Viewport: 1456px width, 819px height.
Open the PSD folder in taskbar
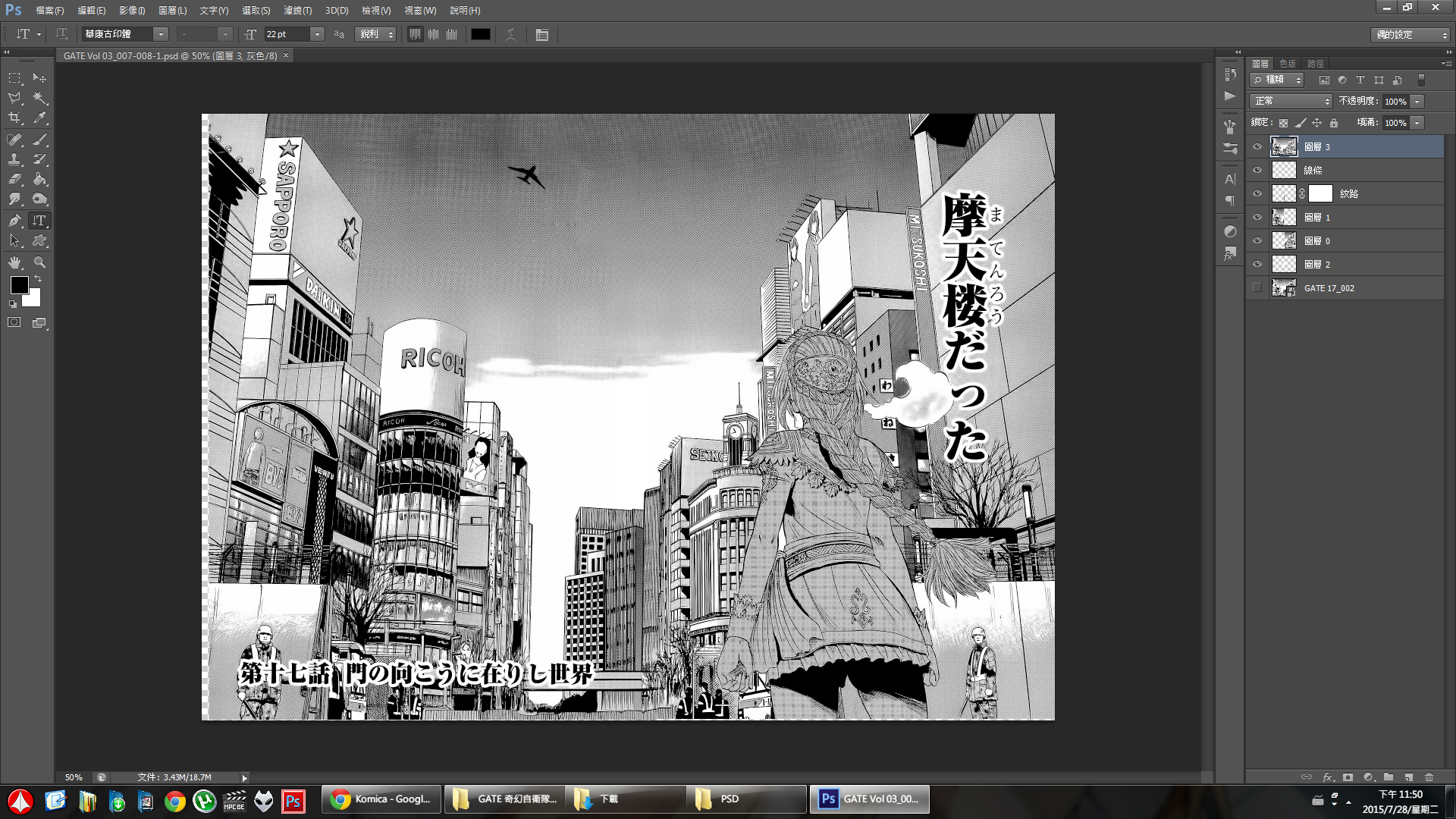coord(747,799)
